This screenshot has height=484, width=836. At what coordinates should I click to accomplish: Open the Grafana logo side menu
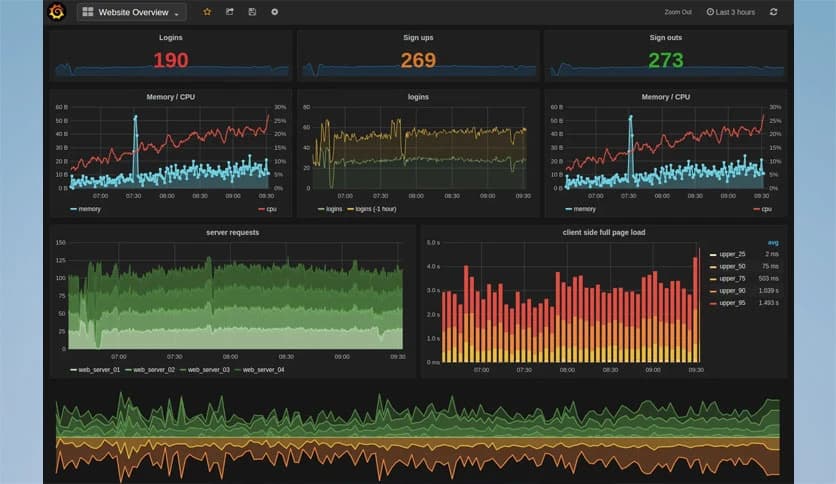click(x=56, y=12)
